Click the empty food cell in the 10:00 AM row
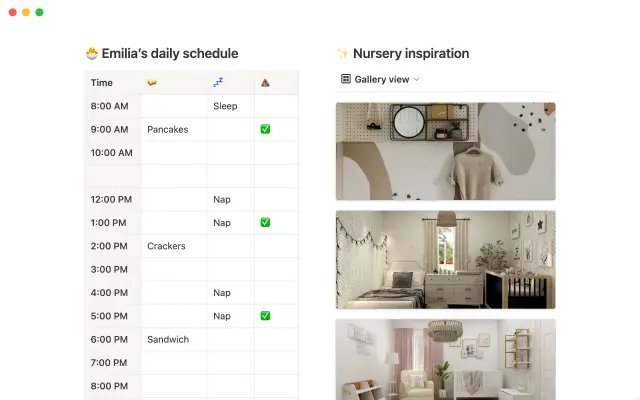The height and width of the screenshot is (400, 640). coord(174,153)
